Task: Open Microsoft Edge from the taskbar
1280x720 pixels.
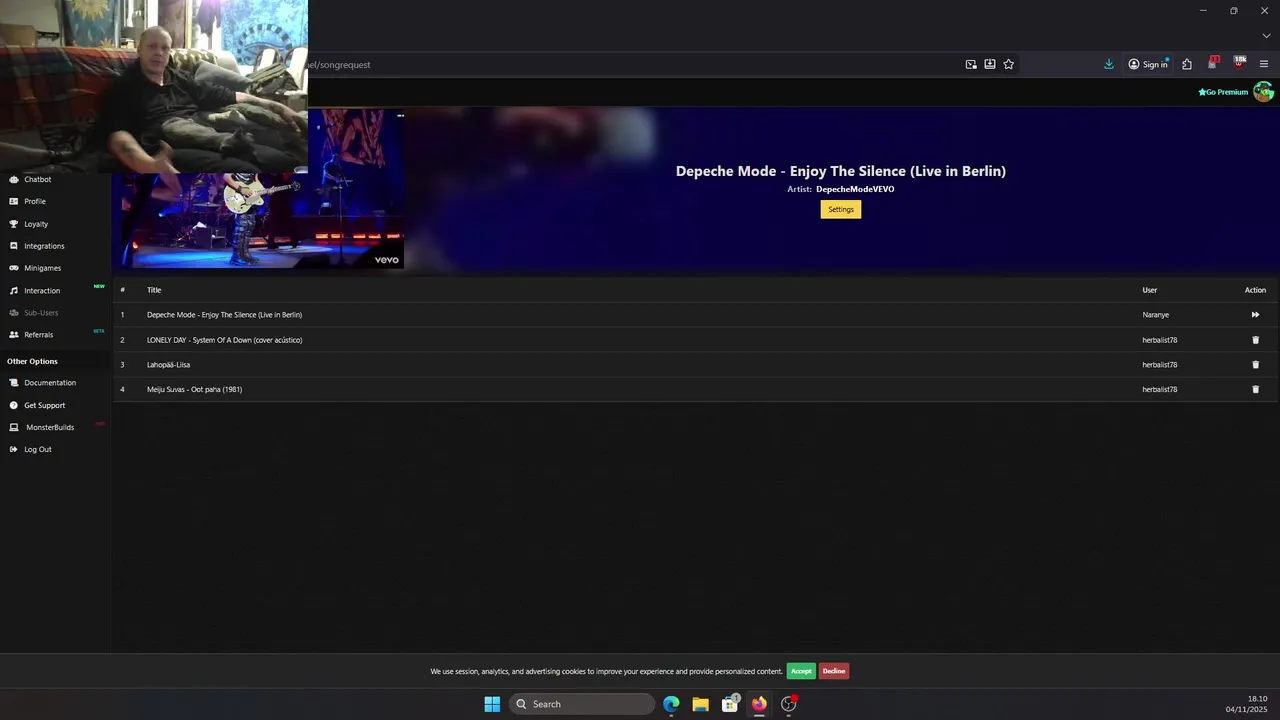Action: pos(671,704)
